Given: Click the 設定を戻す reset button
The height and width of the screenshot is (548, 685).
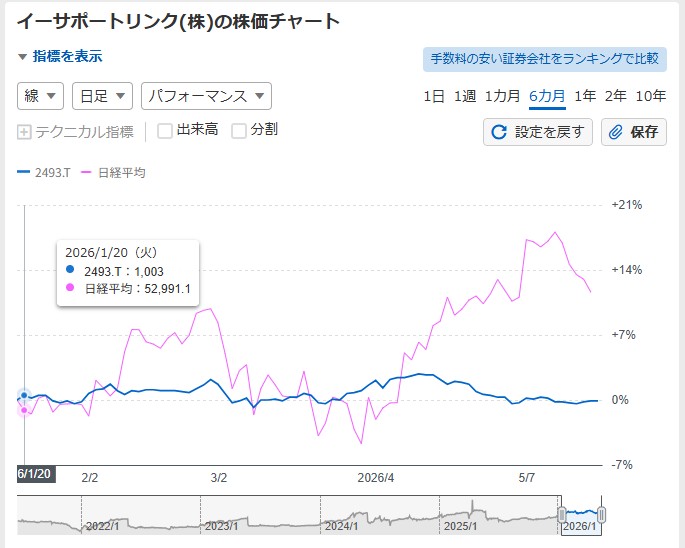Looking at the screenshot, I should (x=538, y=132).
